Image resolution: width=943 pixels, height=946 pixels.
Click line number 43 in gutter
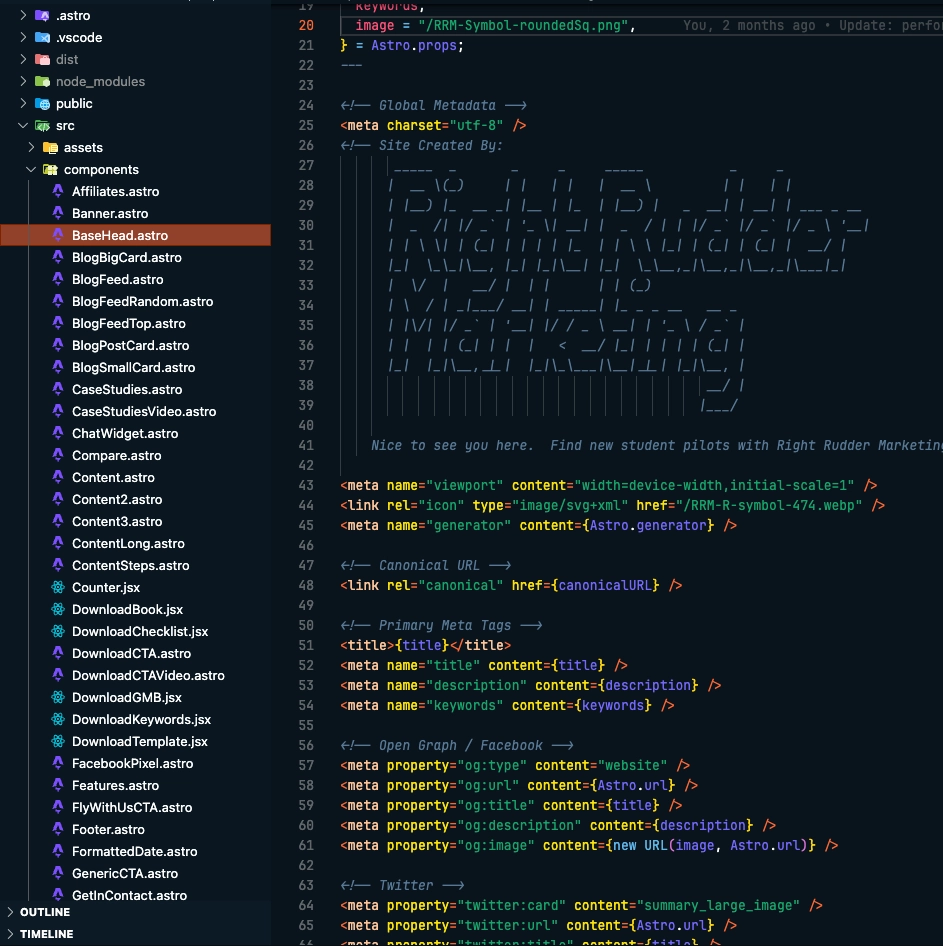[x=306, y=485]
